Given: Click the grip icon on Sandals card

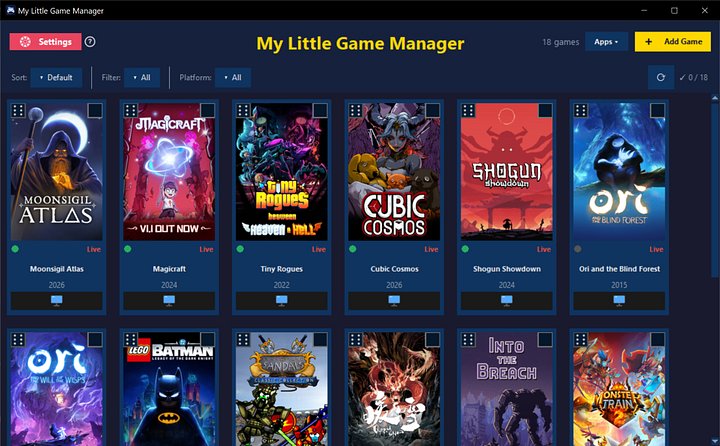Looking at the screenshot, I should point(243,340).
